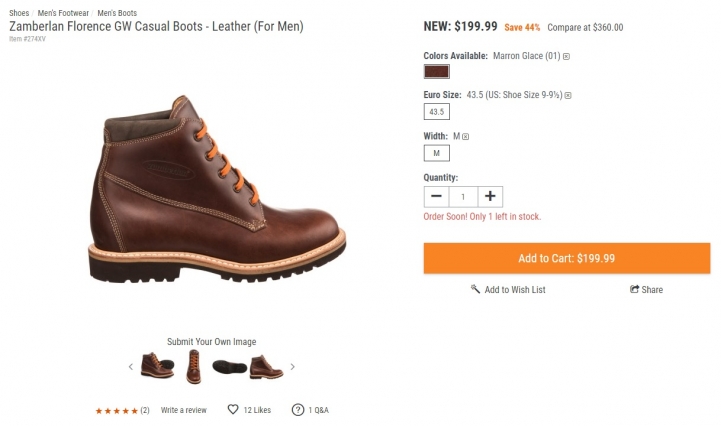Click the Add to Wish List icon
Image resolution: width=721 pixels, height=426 pixels.
[476, 290]
